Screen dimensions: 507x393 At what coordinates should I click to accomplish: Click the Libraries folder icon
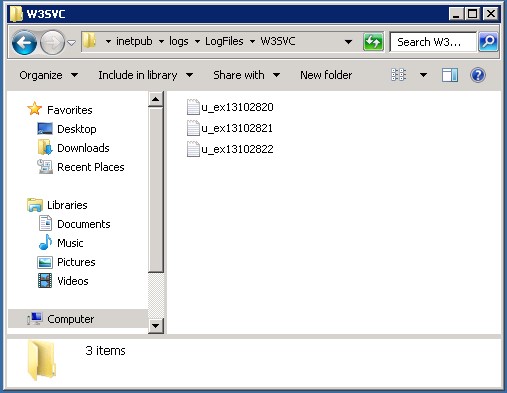35,205
